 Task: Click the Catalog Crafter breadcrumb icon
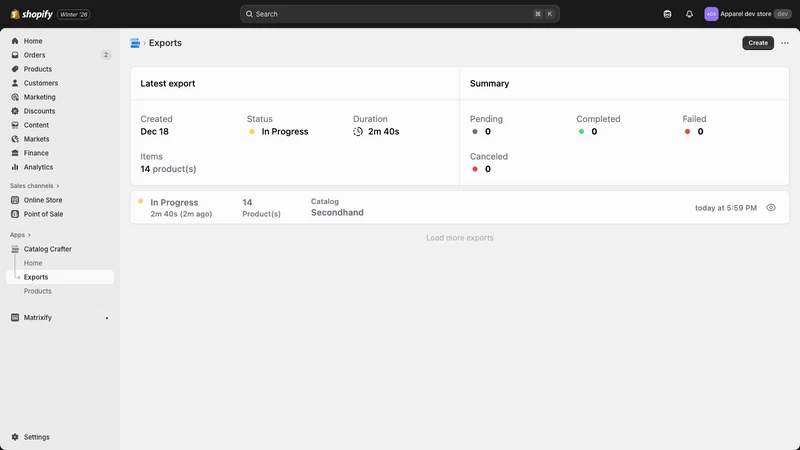point(135,43)
